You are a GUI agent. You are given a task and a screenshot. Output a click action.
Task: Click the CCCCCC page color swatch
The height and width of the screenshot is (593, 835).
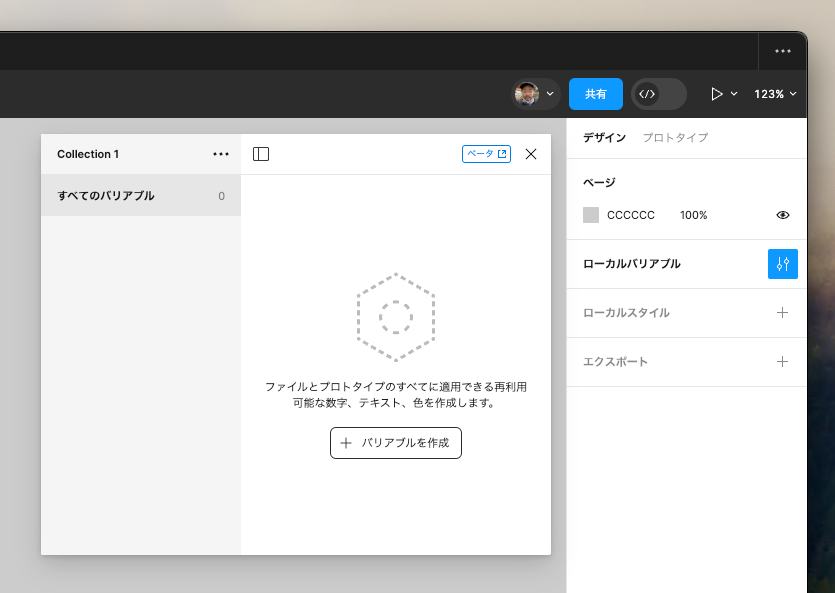point(592,215)
